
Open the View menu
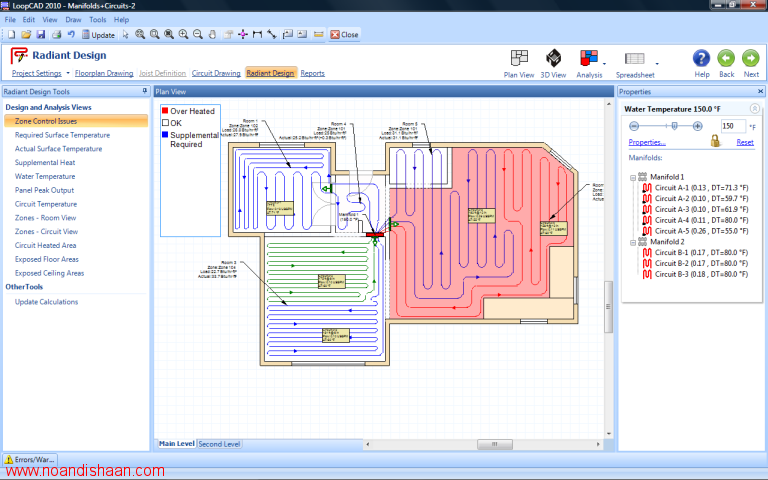(50, 20)
